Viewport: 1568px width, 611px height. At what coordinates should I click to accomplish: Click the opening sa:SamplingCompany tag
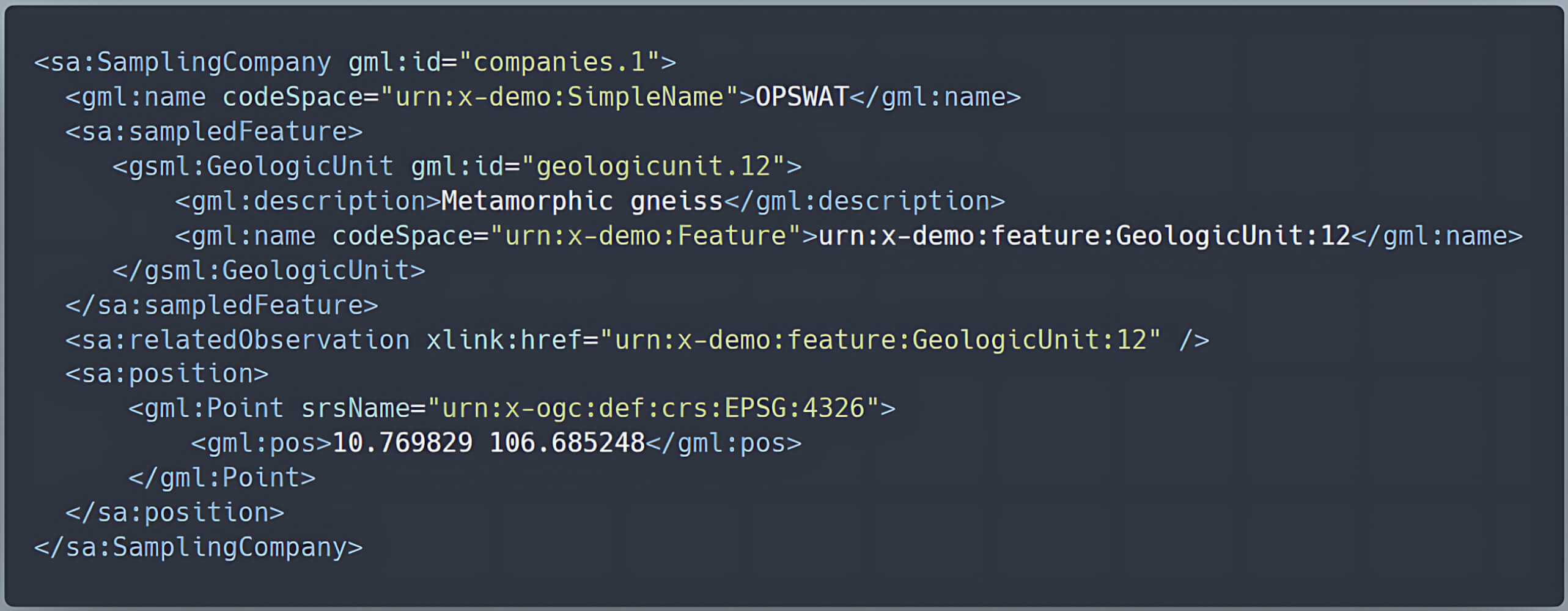click(x=182, y=62)
